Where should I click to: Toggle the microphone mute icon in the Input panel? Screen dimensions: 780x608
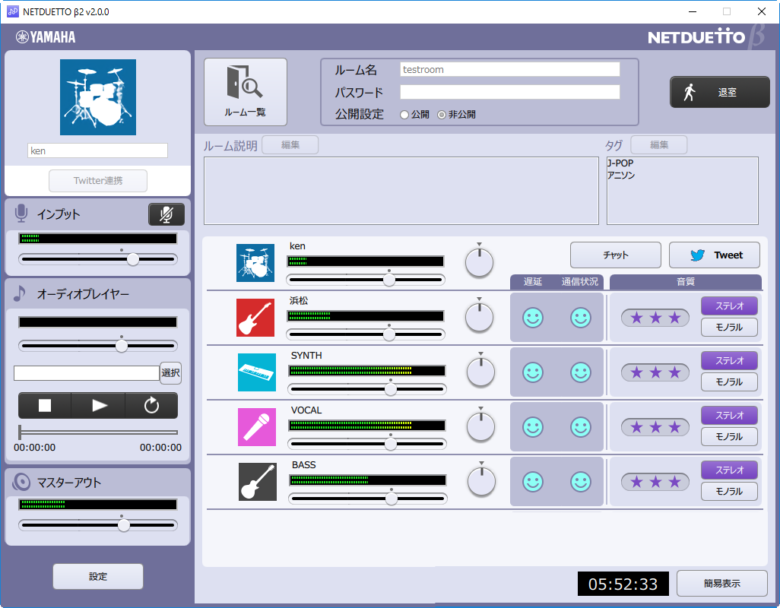(x=166, y=214)
